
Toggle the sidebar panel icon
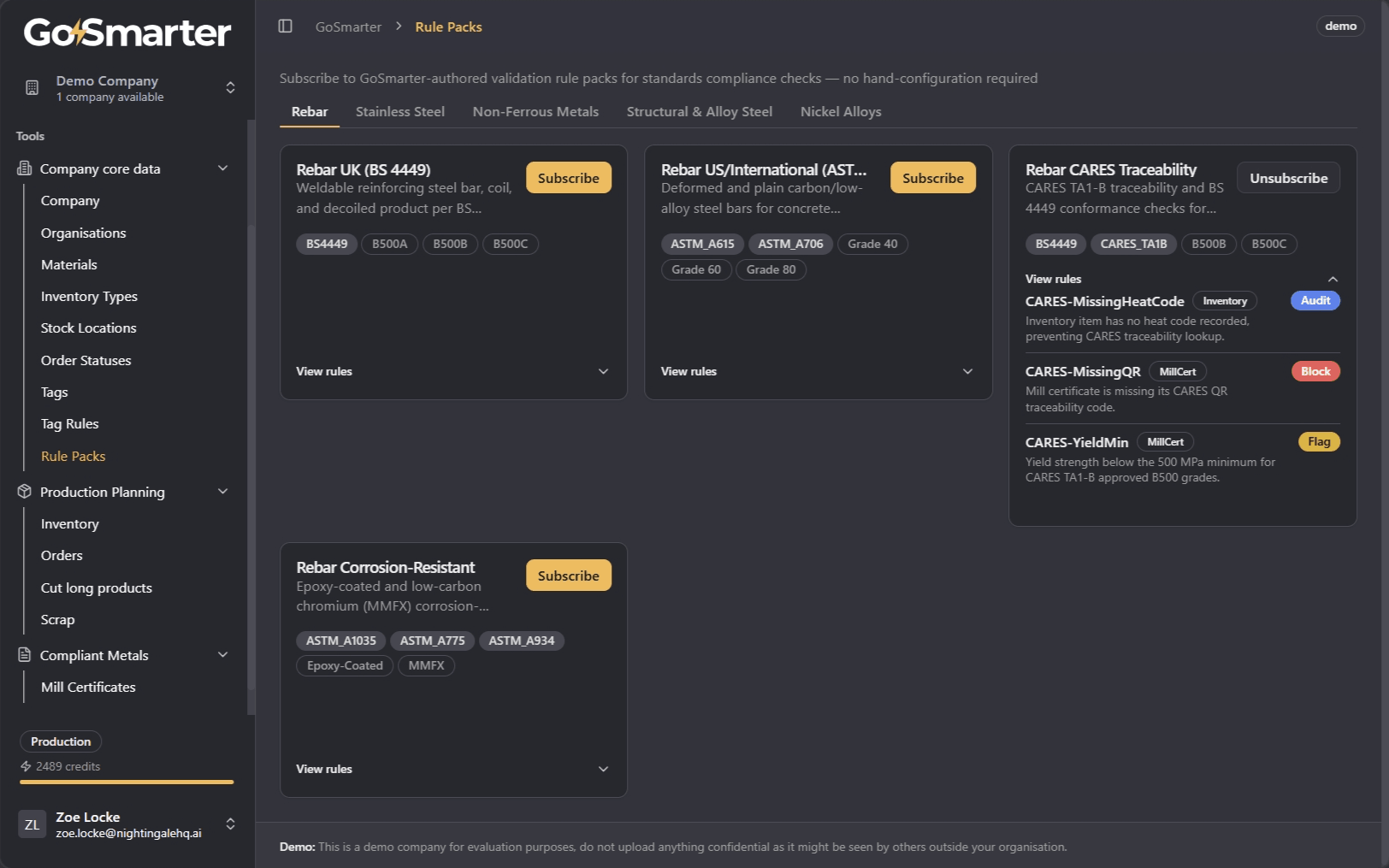[286, 27]
